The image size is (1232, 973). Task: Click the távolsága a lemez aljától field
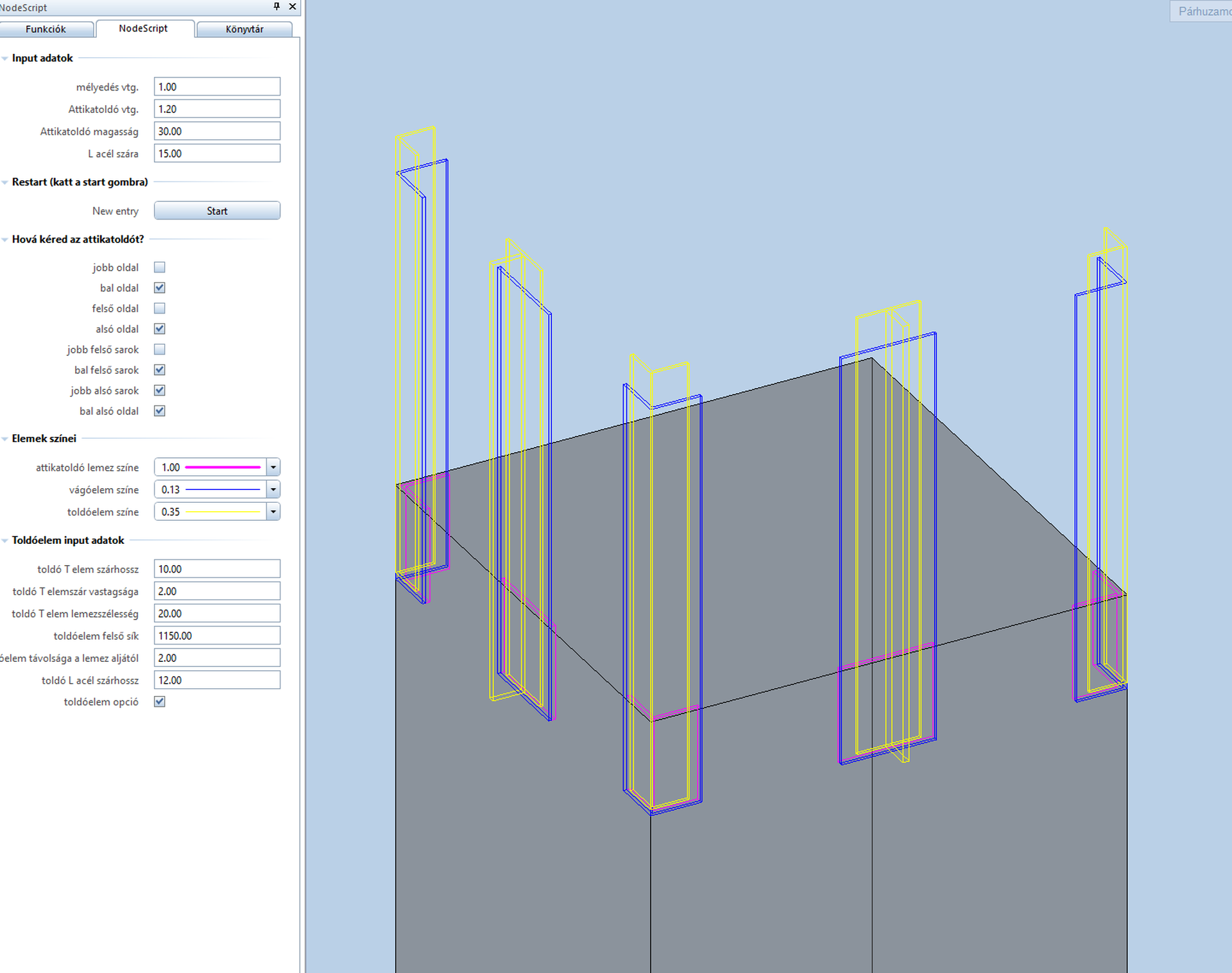click(x=217, y=657)
